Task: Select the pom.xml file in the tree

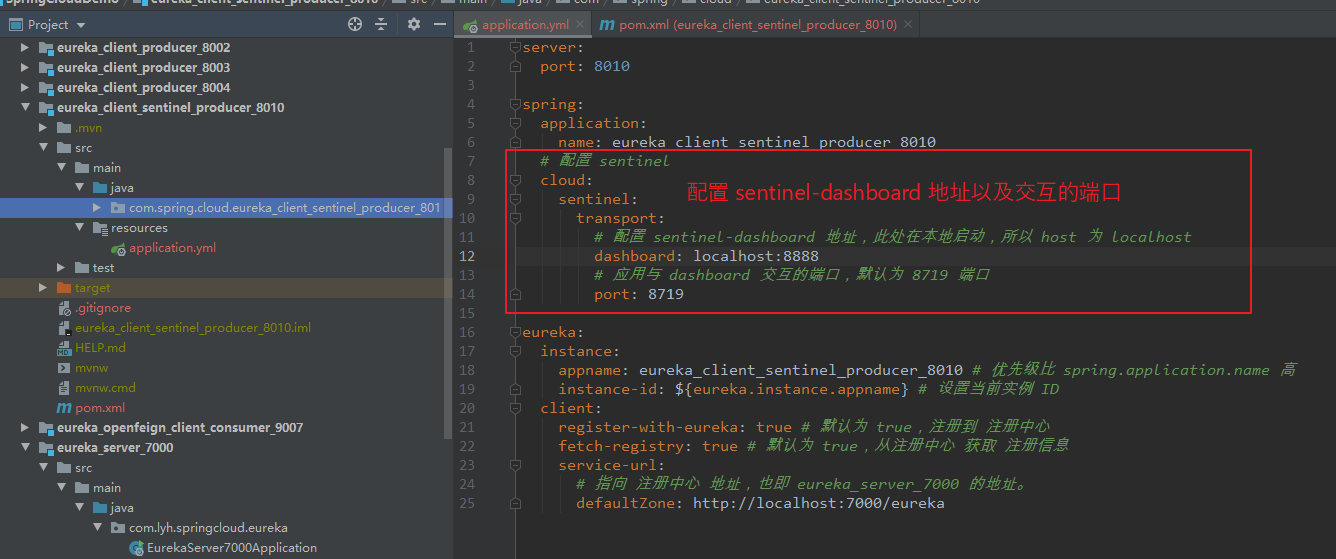Action: click(x=100, y=408)
